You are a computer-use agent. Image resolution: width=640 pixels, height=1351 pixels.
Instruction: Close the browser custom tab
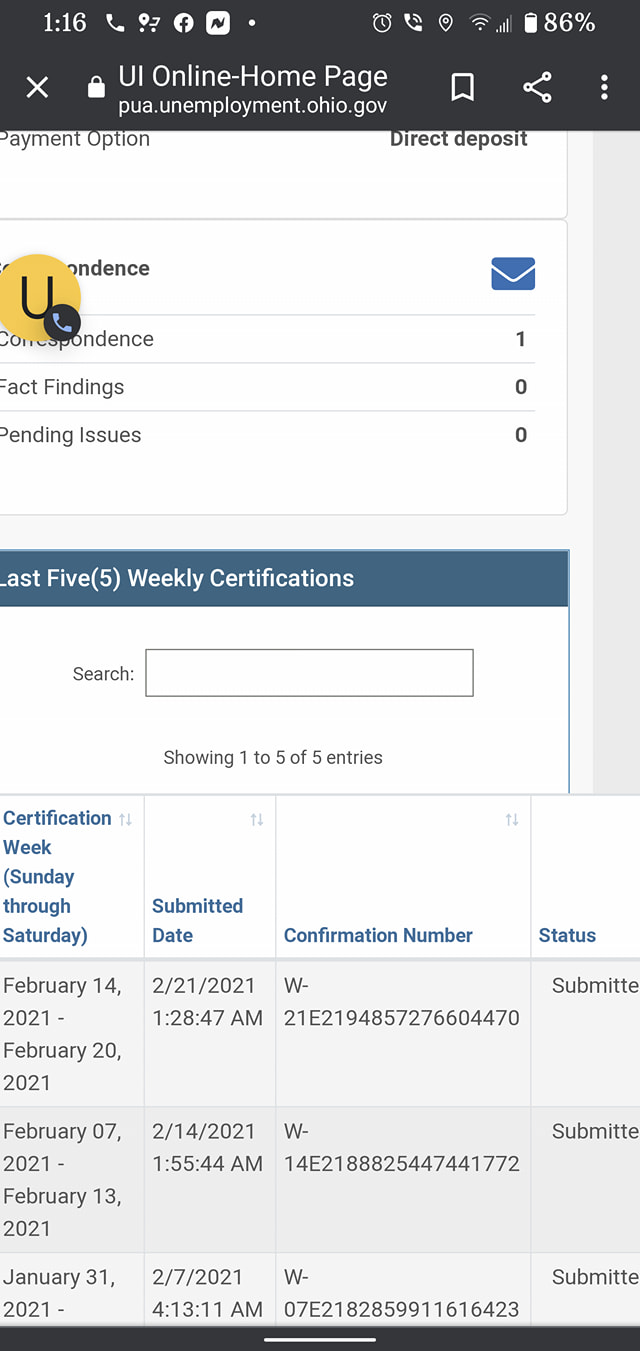(x=37, y=88)
